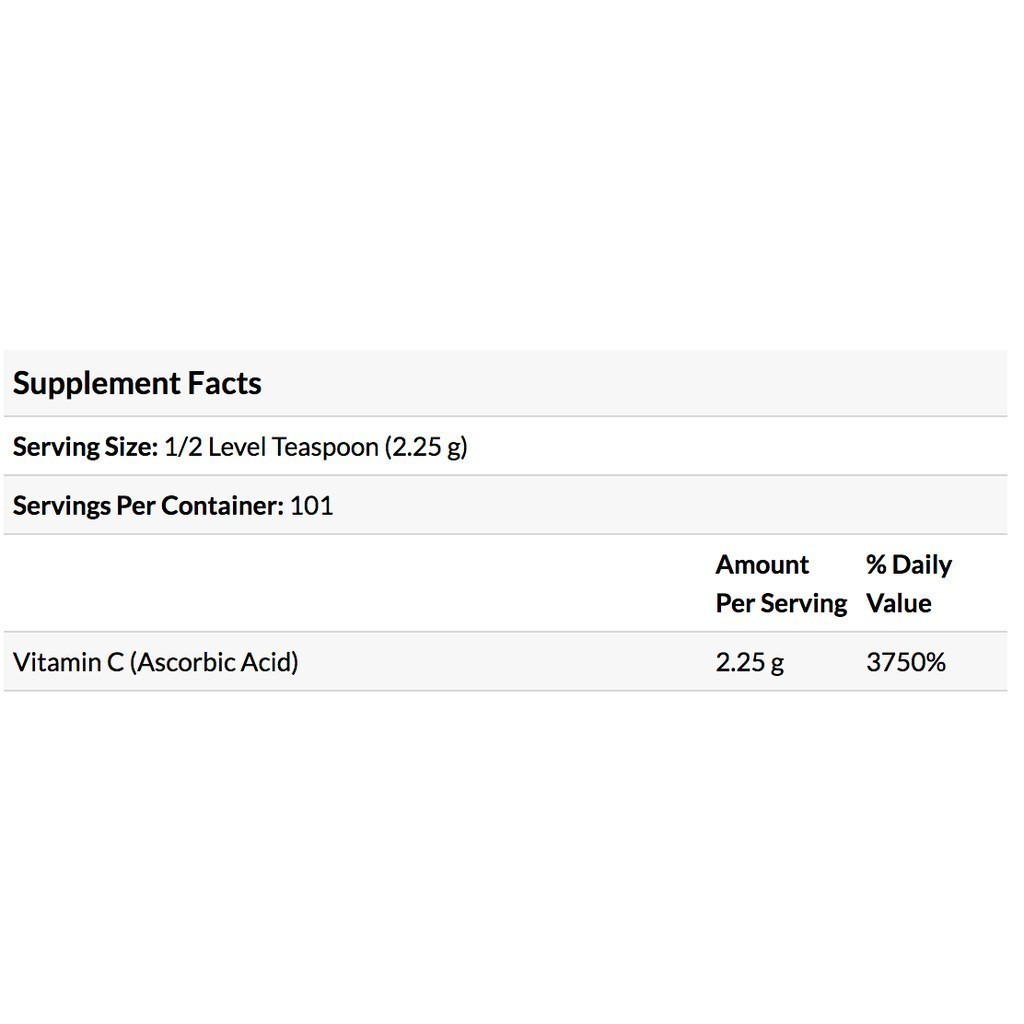
Task: Click the word "Facts" in the title
Action: (225, 383)
